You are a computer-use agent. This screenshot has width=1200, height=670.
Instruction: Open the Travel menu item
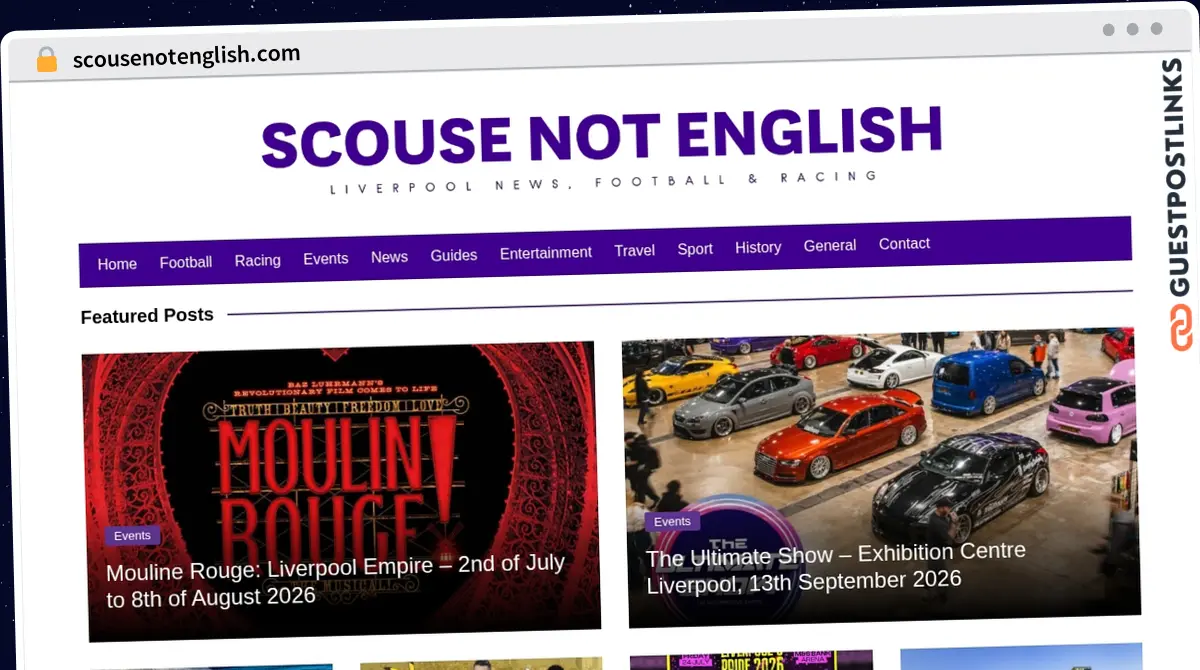tap(635, 250)
